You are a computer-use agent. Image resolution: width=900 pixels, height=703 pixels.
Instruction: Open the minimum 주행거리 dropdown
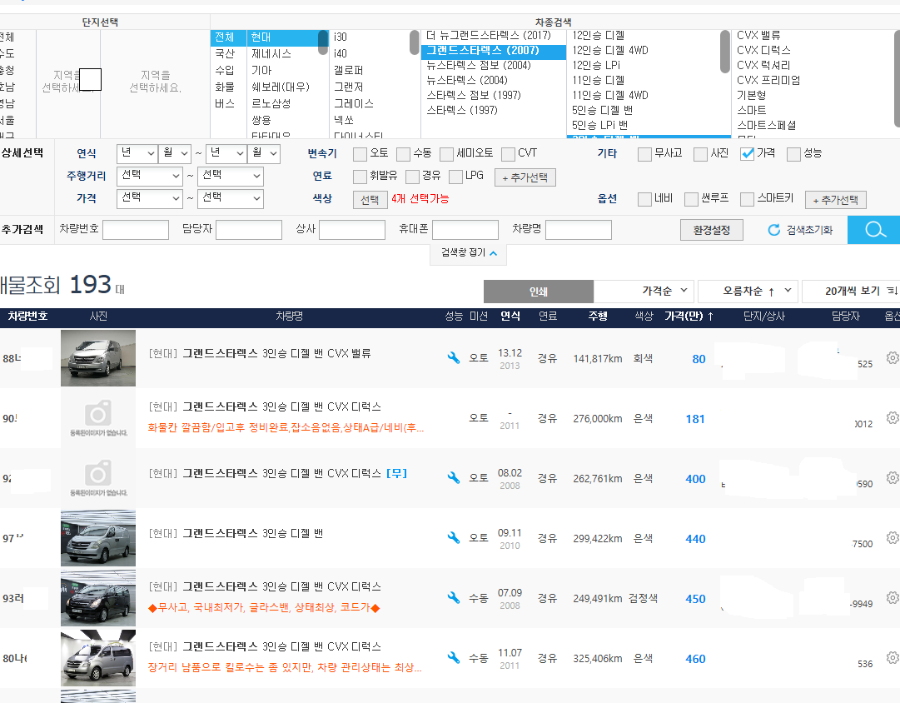pyautogui.click(x=149, y=176)
